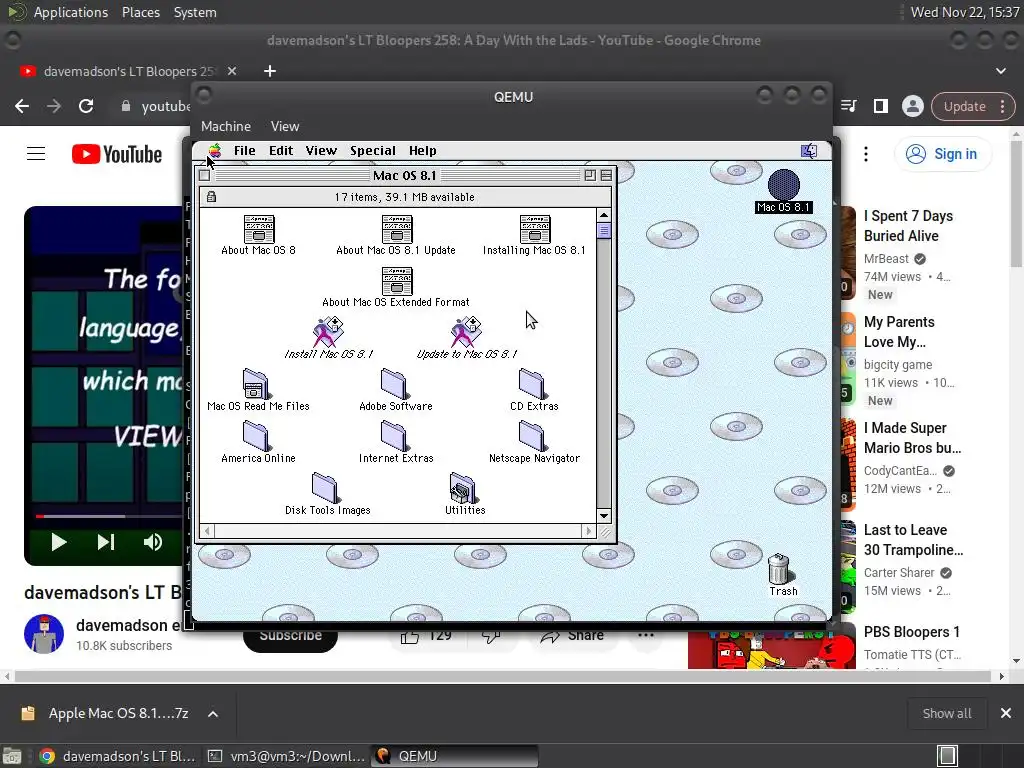
Task: Launch Install Mac OS 8.1 installer icon
Action: [x=328, y=332]
